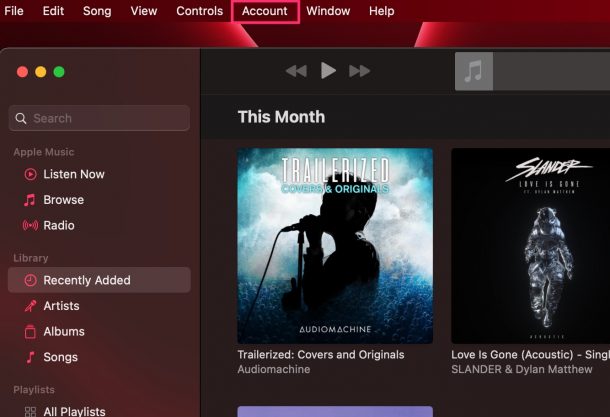The image size is (610, 417).
Task: Click the yellow minimize window button
Action: coord(40,72)
